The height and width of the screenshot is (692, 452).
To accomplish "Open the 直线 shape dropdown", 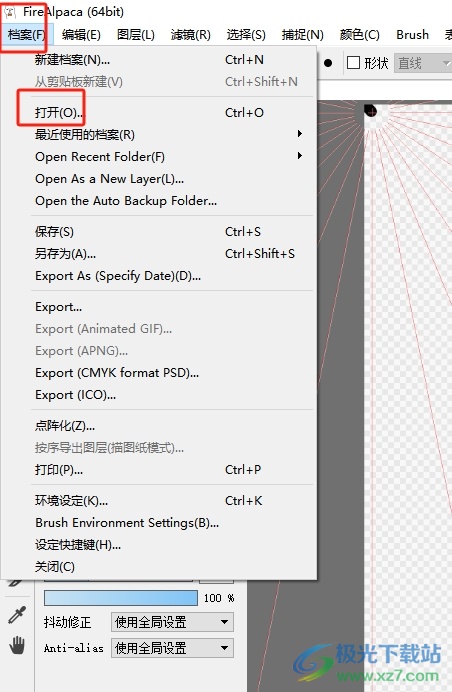I will pos(423,63).
